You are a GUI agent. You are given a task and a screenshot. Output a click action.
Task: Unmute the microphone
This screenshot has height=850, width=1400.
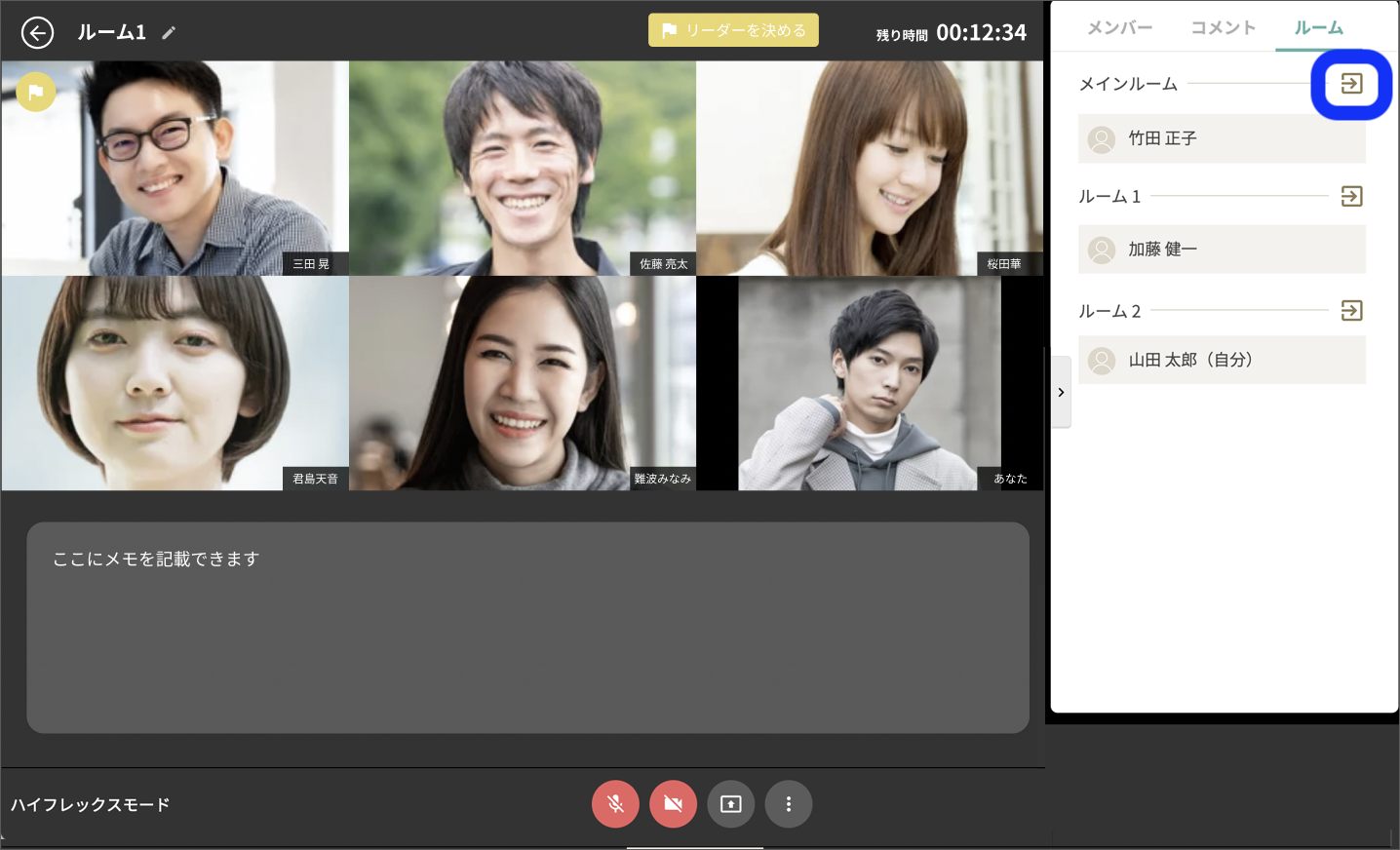615,804
